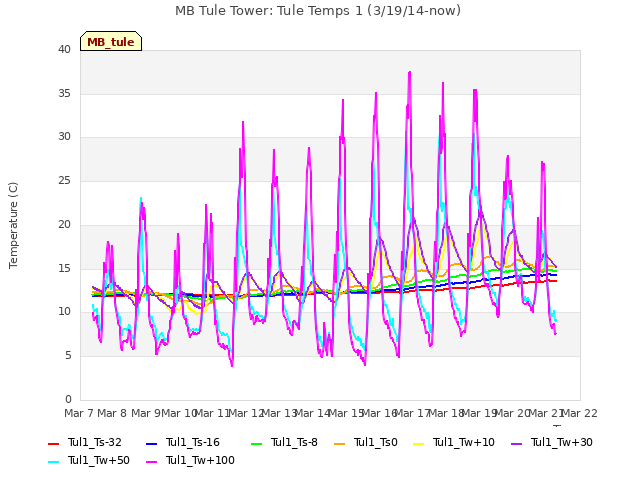This screenshot has width=640, height=480.
Task: Select the Tul1_Ts-8 legend label
Action: (294, 442)
